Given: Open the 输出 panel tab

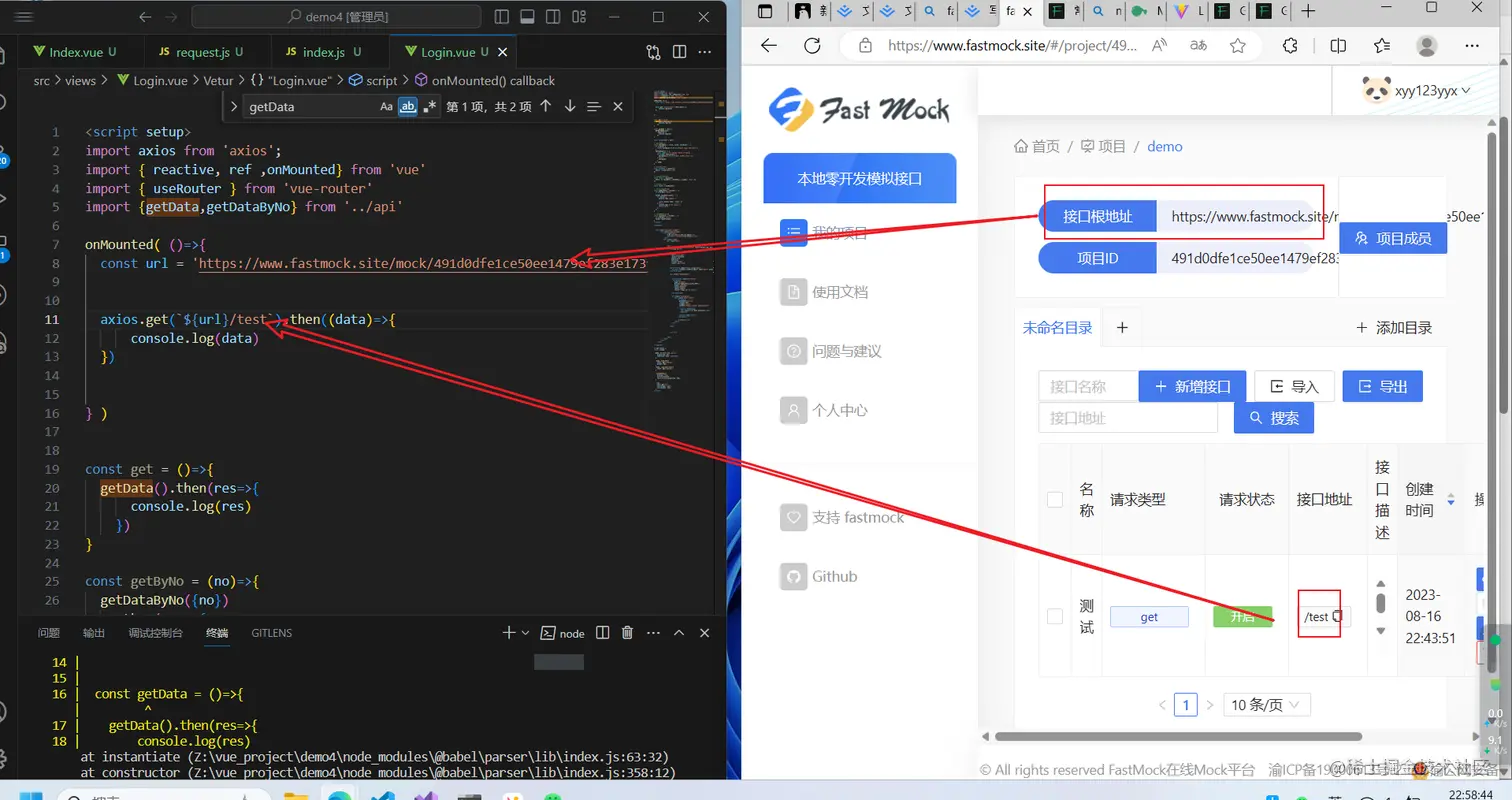Looking at the screenshot, I should [x=94, y=633].
